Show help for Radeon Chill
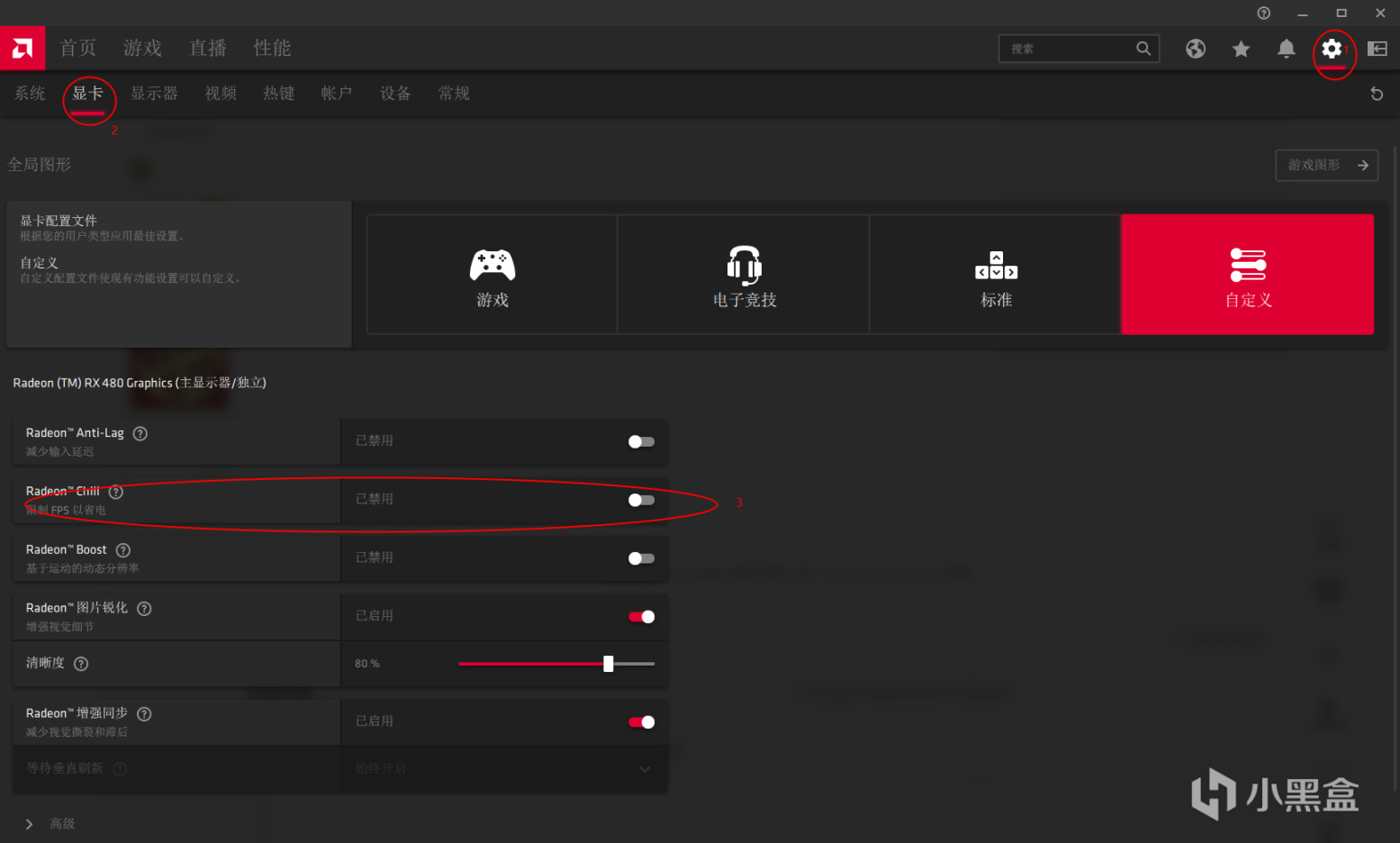The image size is (1400, 843). (x=116, y=492)
